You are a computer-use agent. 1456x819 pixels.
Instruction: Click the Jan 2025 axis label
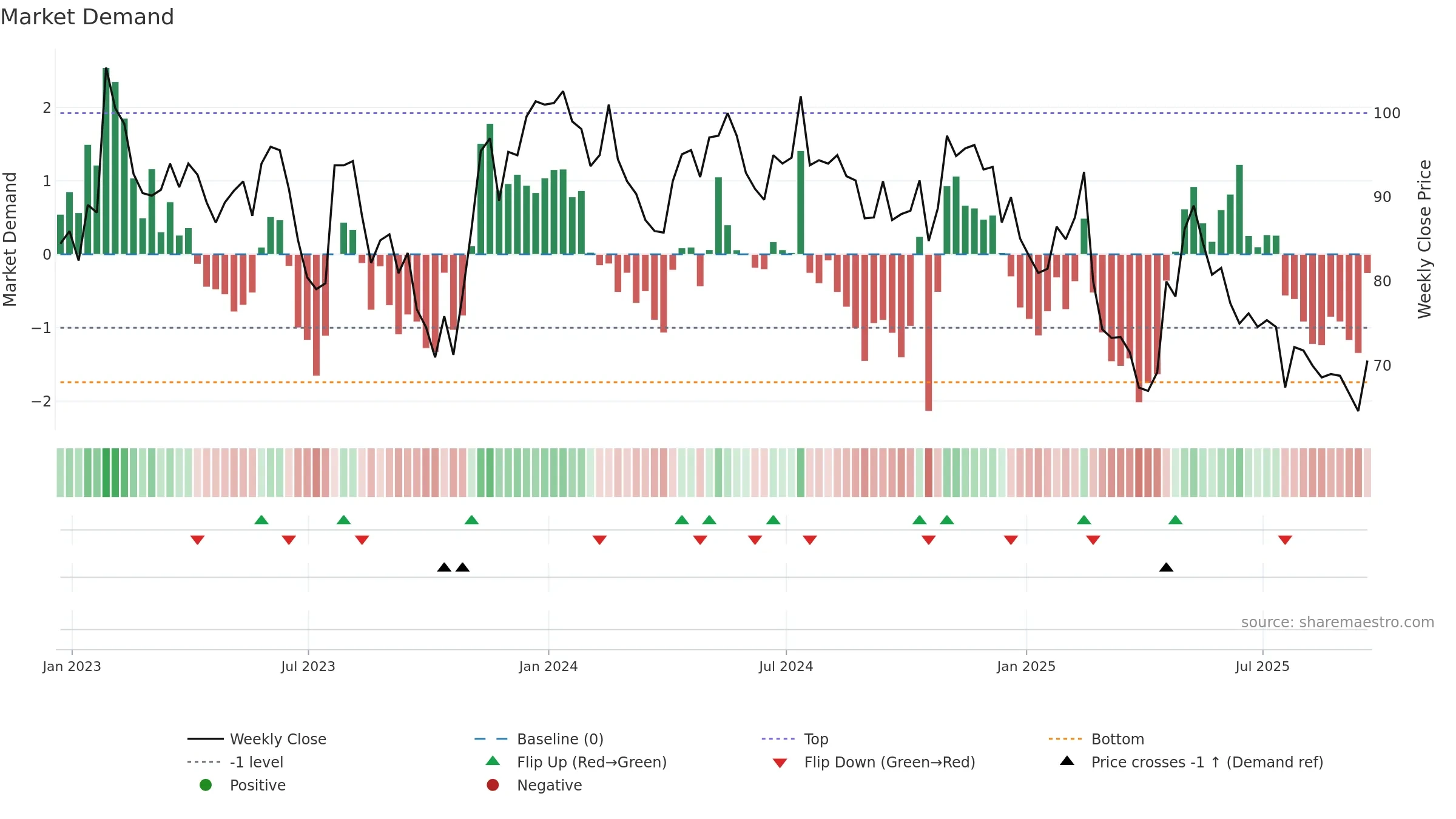click(x=1026, y=666)
